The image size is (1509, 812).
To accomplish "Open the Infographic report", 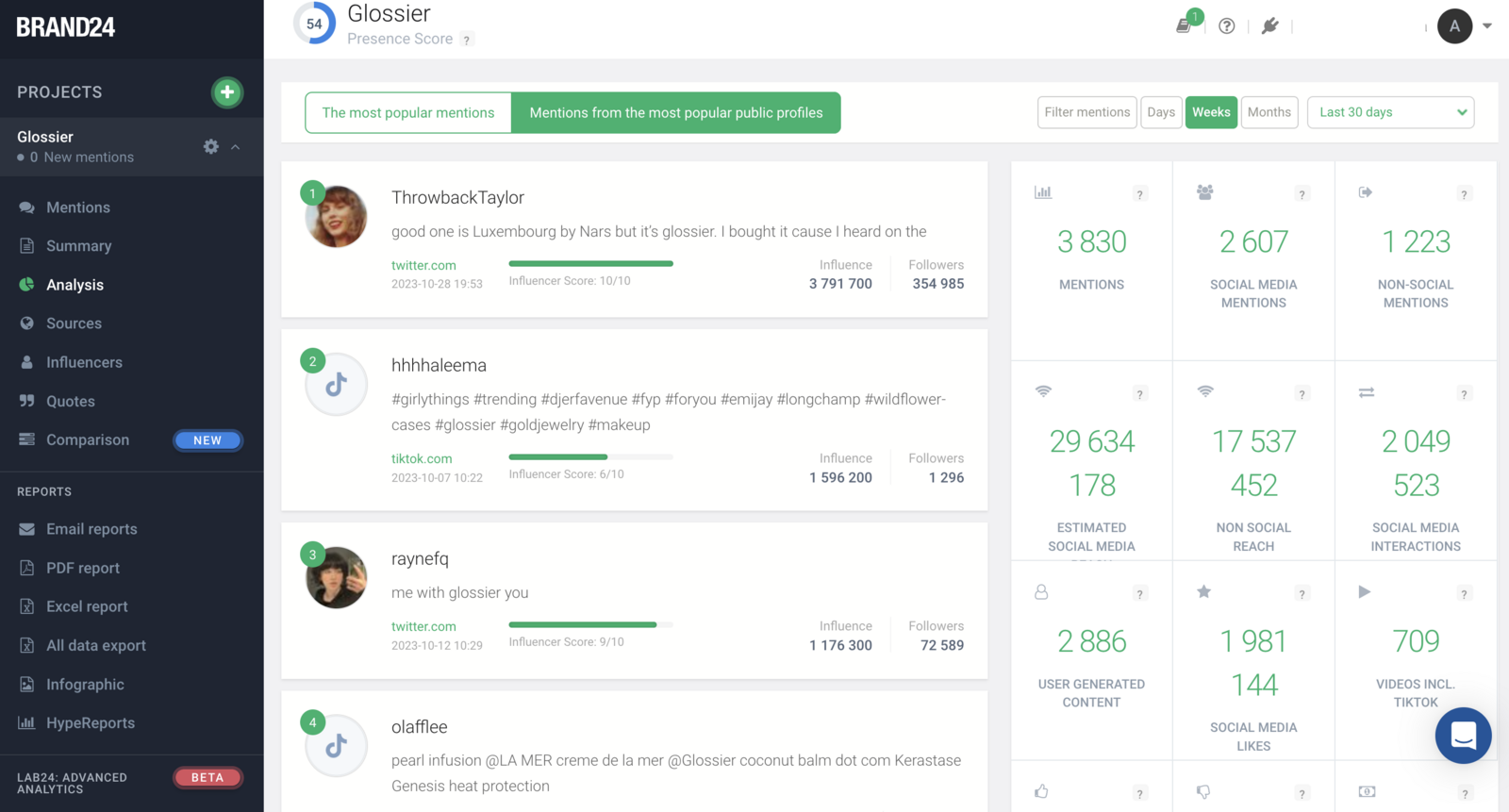I will pos(86,685).
